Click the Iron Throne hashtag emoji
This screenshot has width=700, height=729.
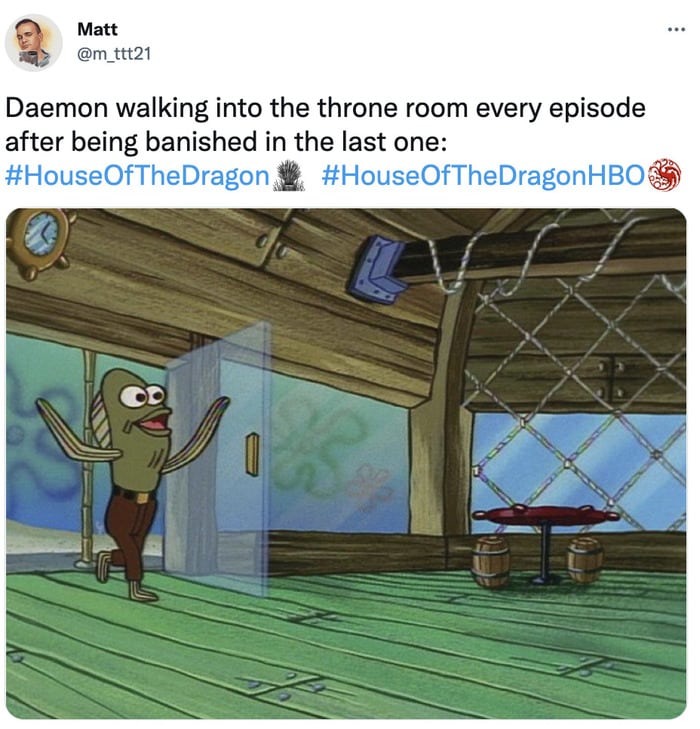coord(289,176)
